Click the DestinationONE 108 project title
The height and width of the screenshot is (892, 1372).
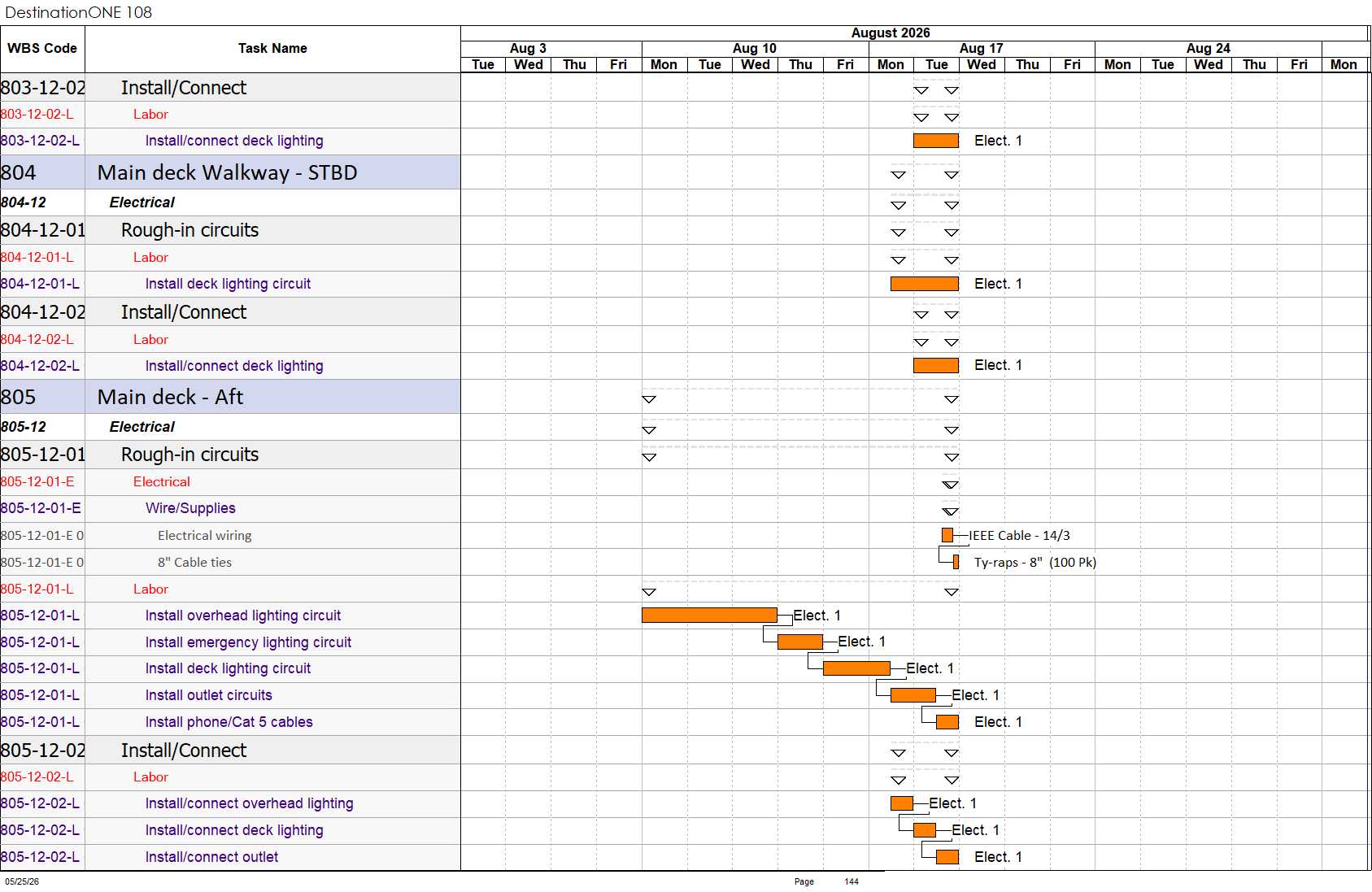(x=78, y=12)
